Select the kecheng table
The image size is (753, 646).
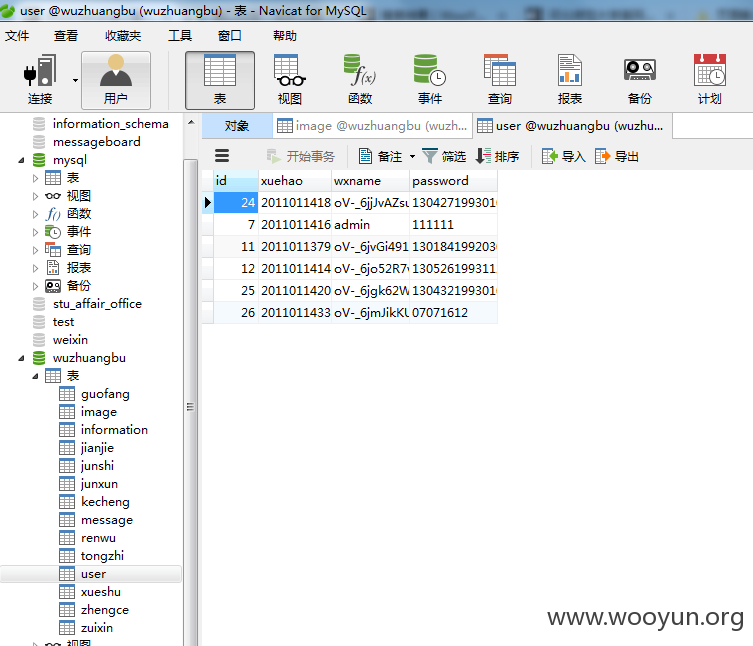click(105, 502)
